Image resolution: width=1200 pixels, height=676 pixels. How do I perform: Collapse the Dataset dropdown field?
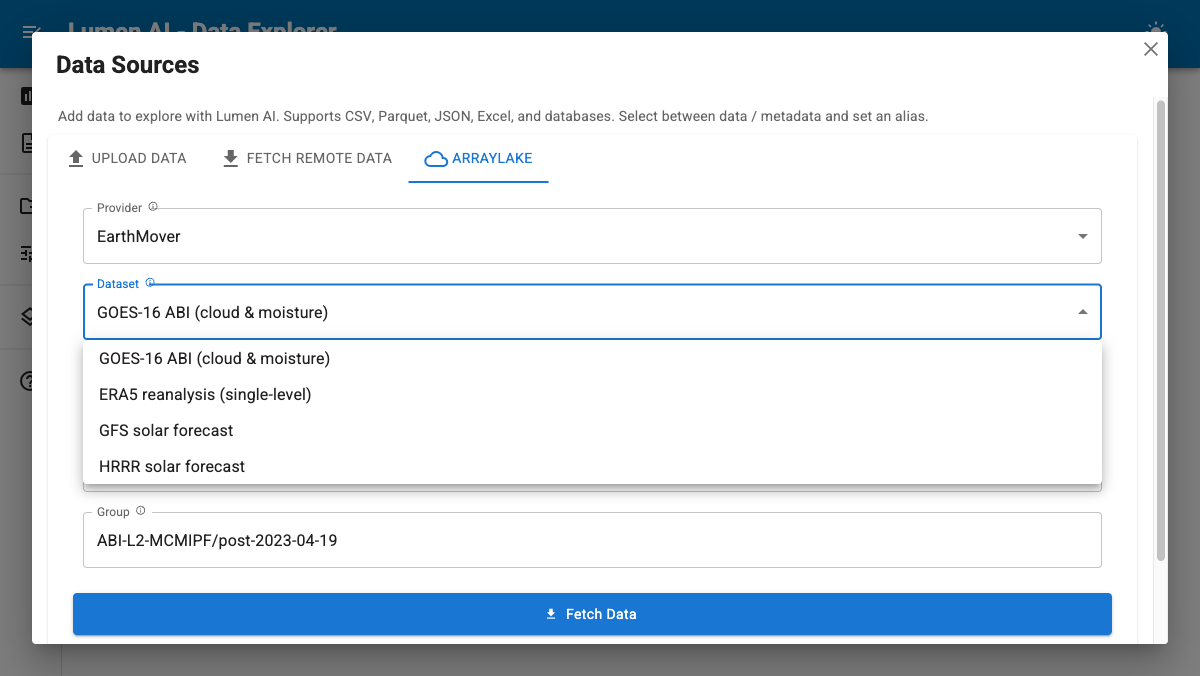pos(592,312)
